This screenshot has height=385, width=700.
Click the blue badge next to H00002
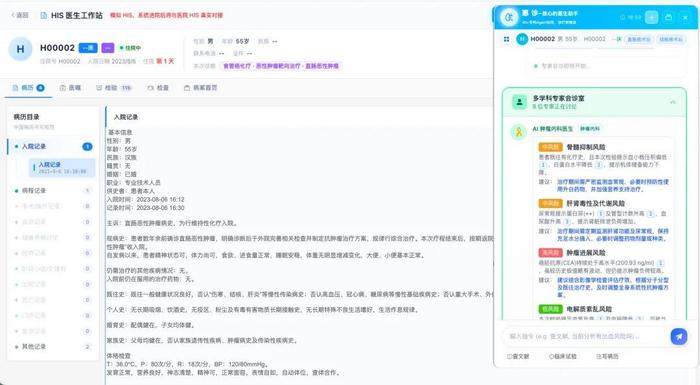pyautogui.click(x=88, y=48)
